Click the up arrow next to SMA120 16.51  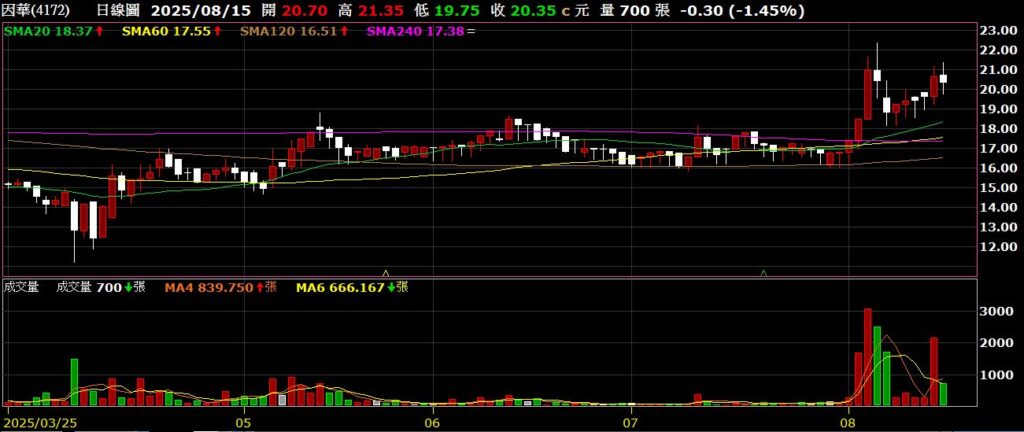click(x=344, y=32)
